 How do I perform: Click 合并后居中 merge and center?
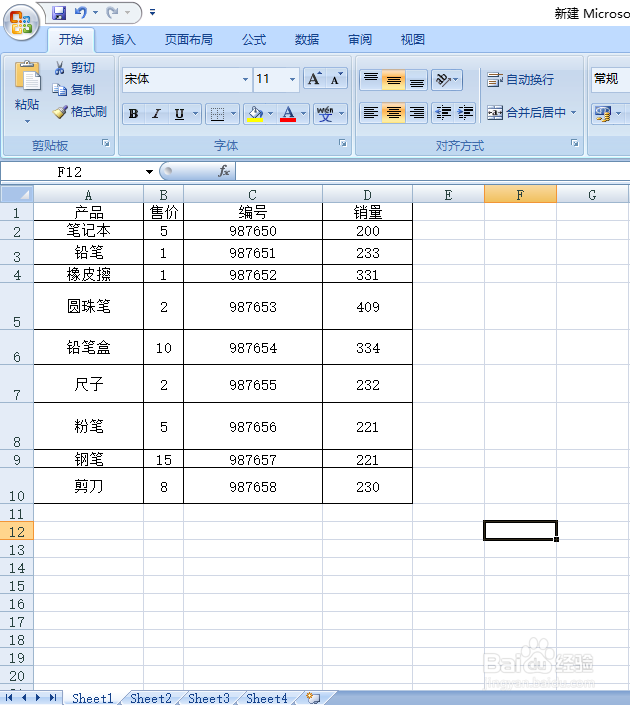[527, 112]
